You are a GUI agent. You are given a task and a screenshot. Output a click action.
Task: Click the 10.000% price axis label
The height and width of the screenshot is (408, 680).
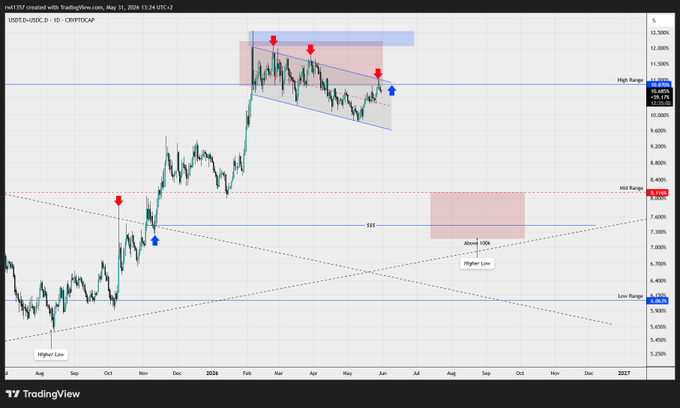[659, 115]
